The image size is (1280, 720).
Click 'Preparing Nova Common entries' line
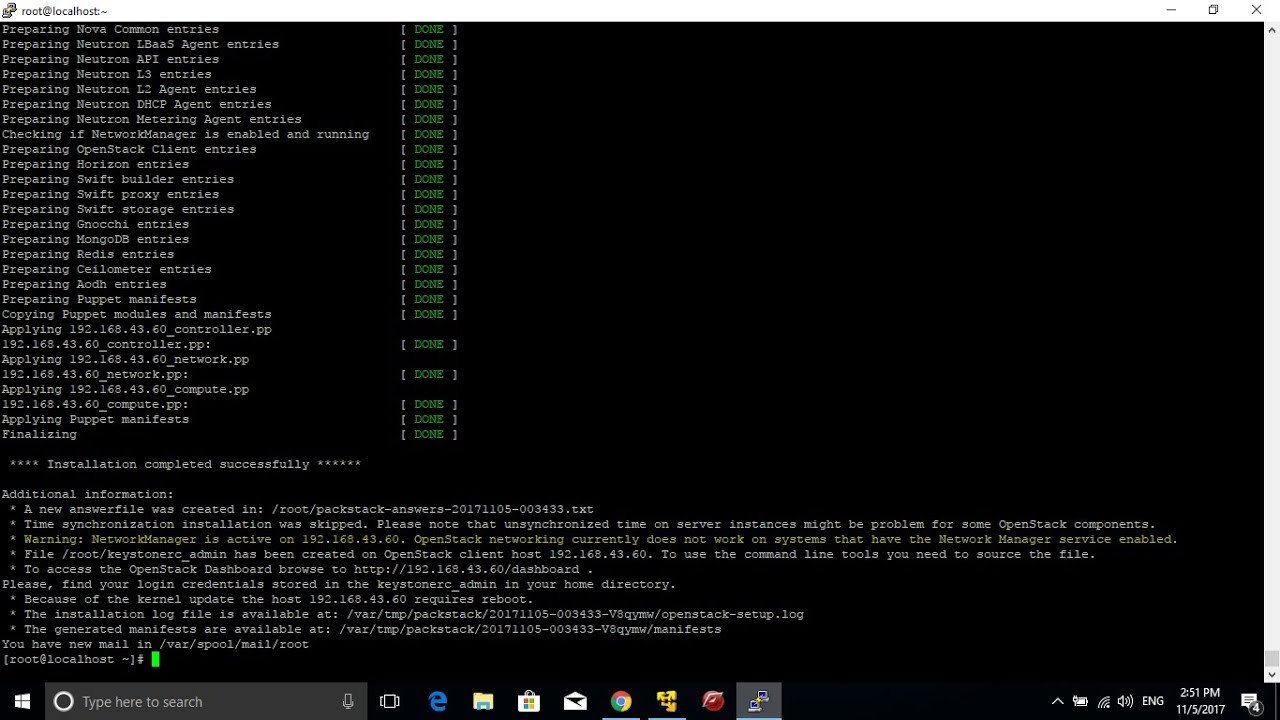click(111, 29)
